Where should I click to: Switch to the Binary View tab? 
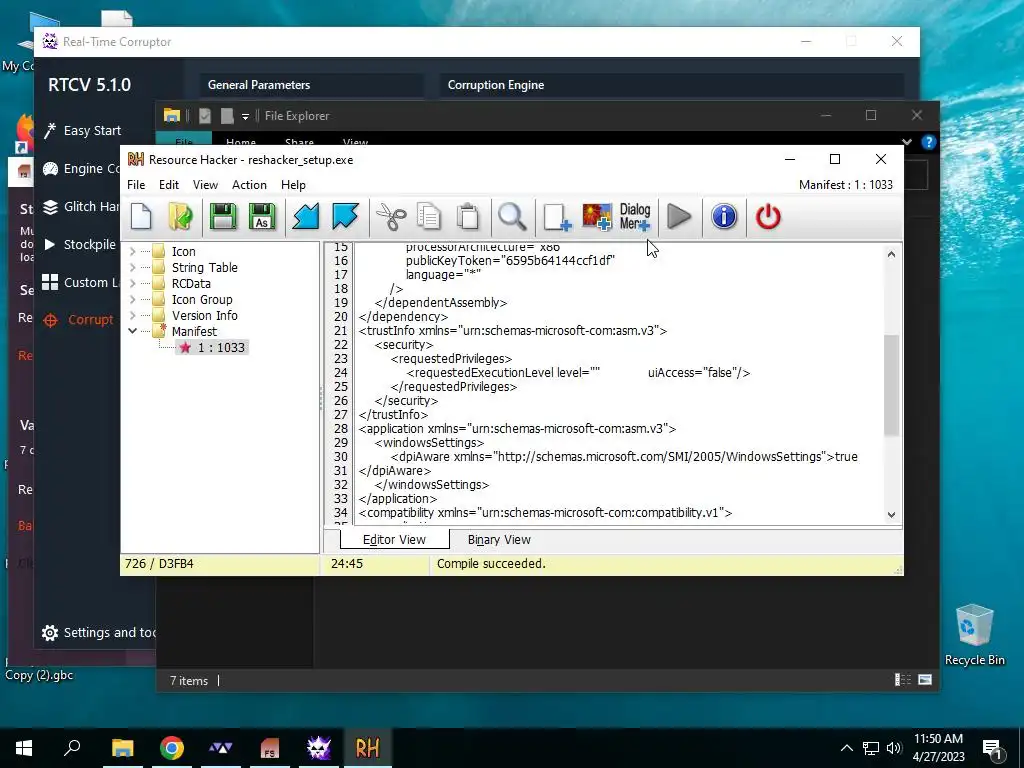coord(499,539)
